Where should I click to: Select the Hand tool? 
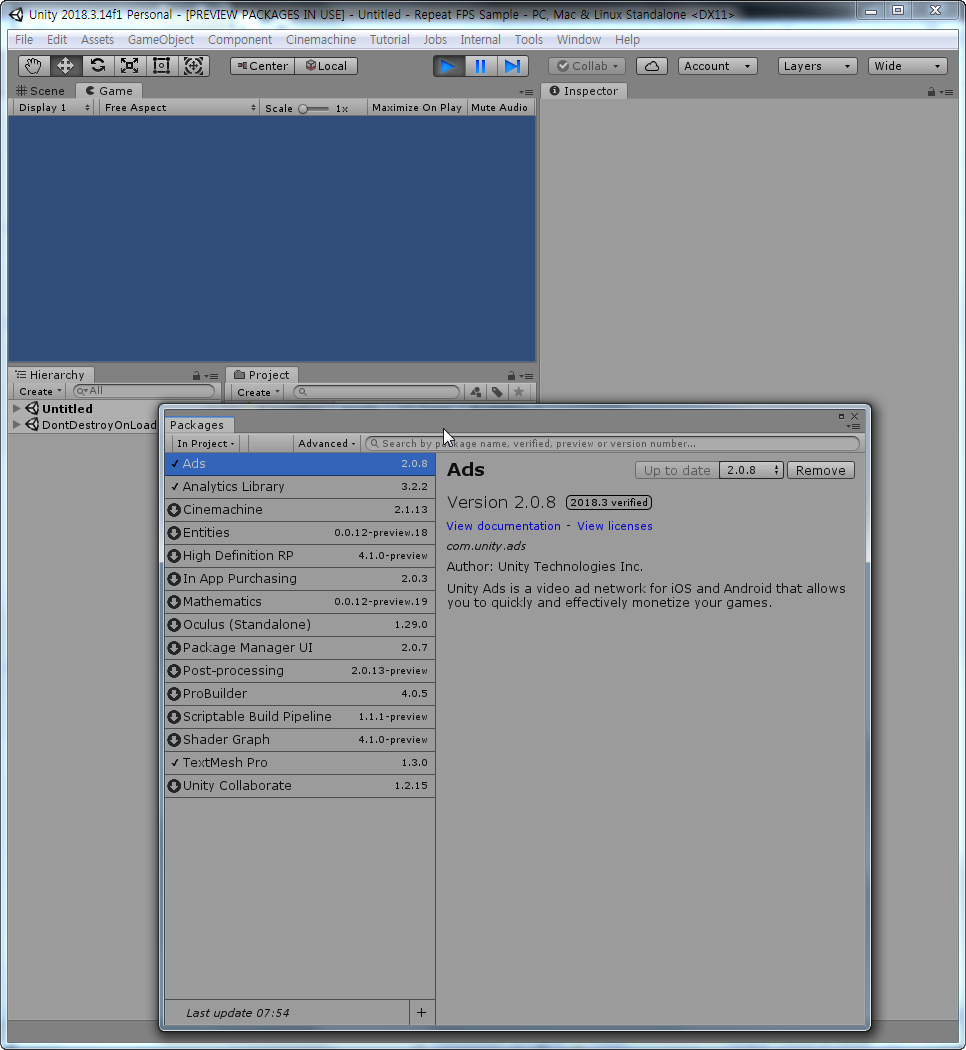(33, 66)
